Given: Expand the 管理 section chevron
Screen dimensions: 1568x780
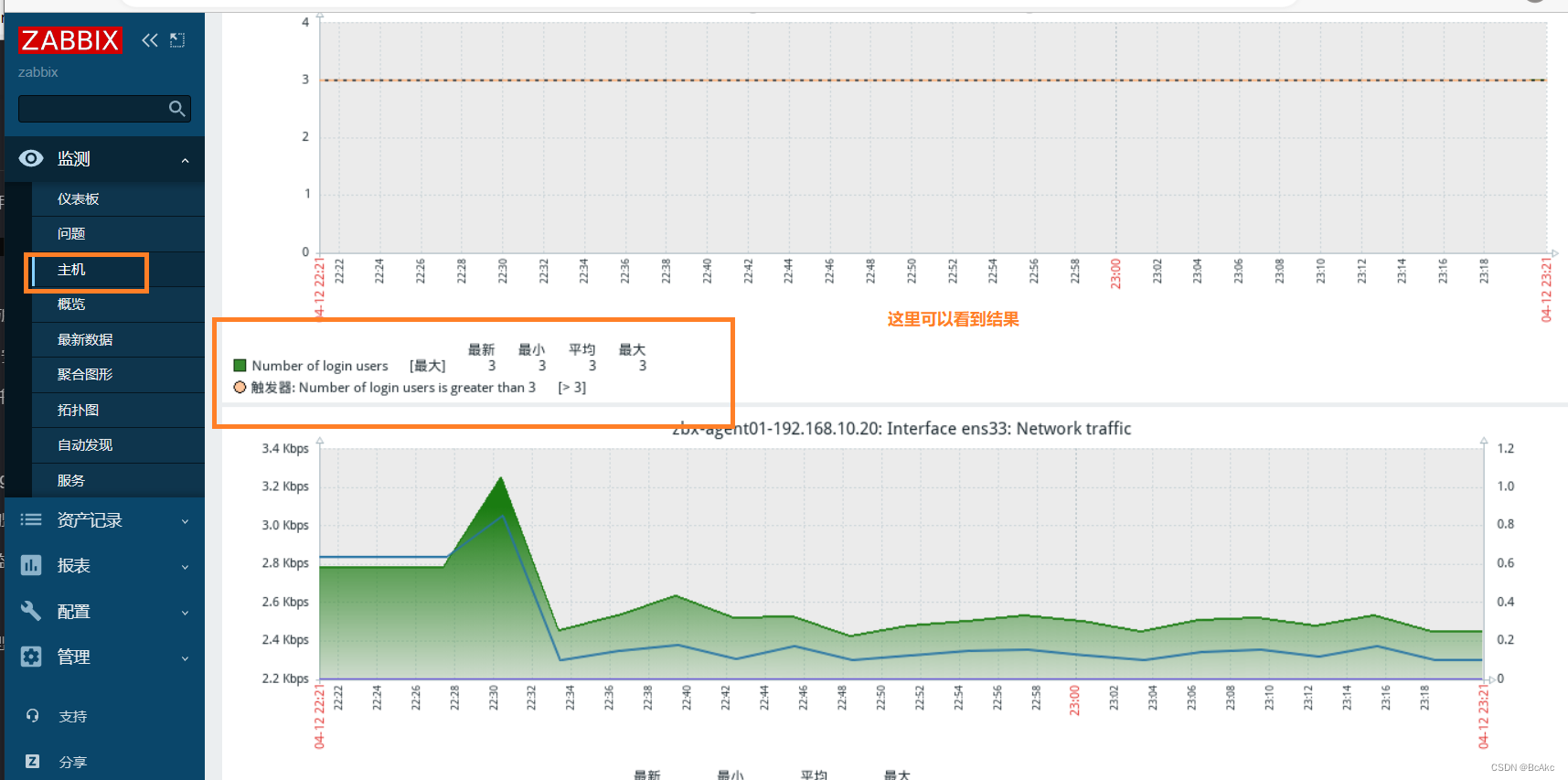Looking at the screenshot, I should click(186, 658).
